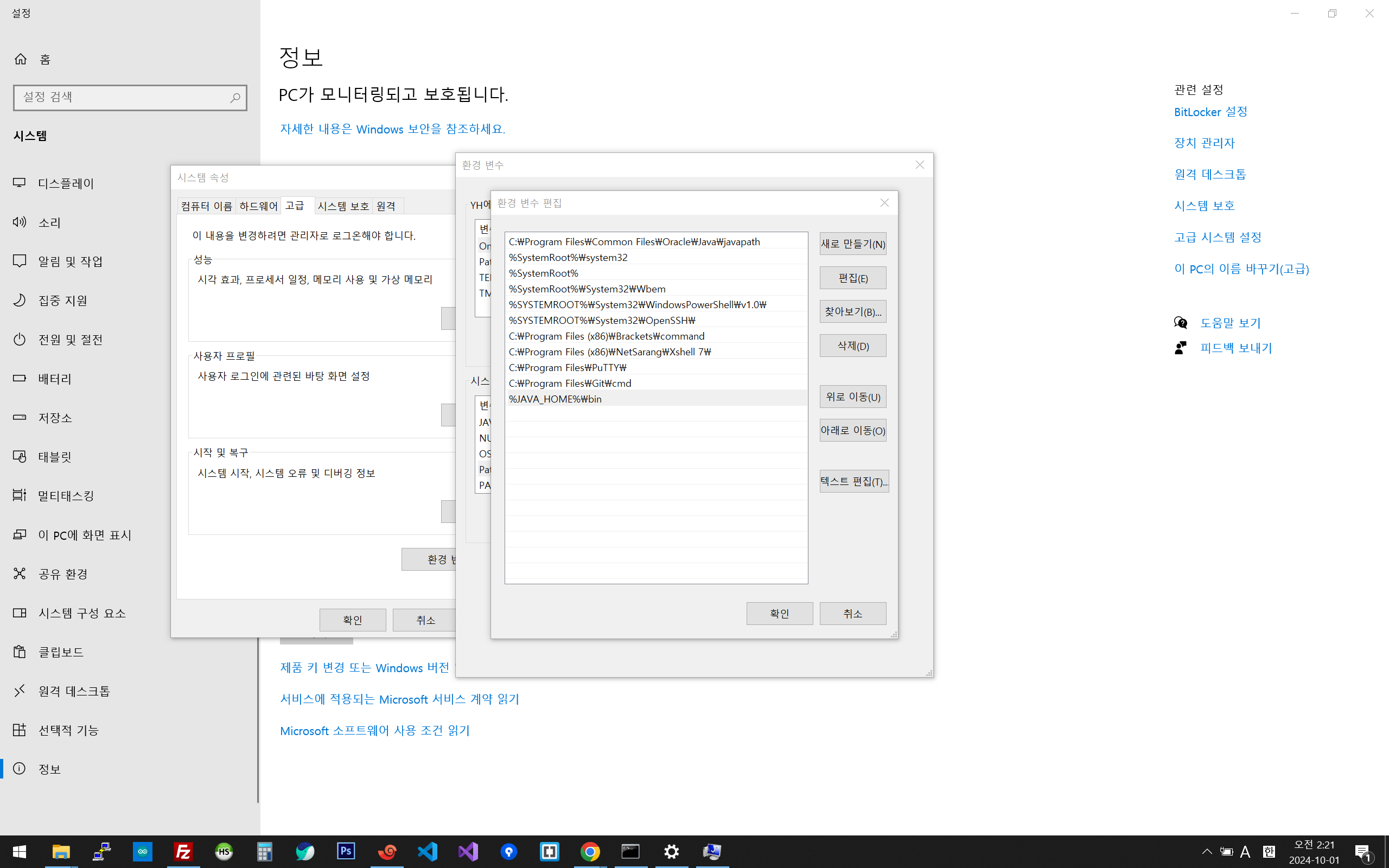Close the 환경 변수 편집 dialog
Screen dimensions: 1389x868
coord(884,203)
